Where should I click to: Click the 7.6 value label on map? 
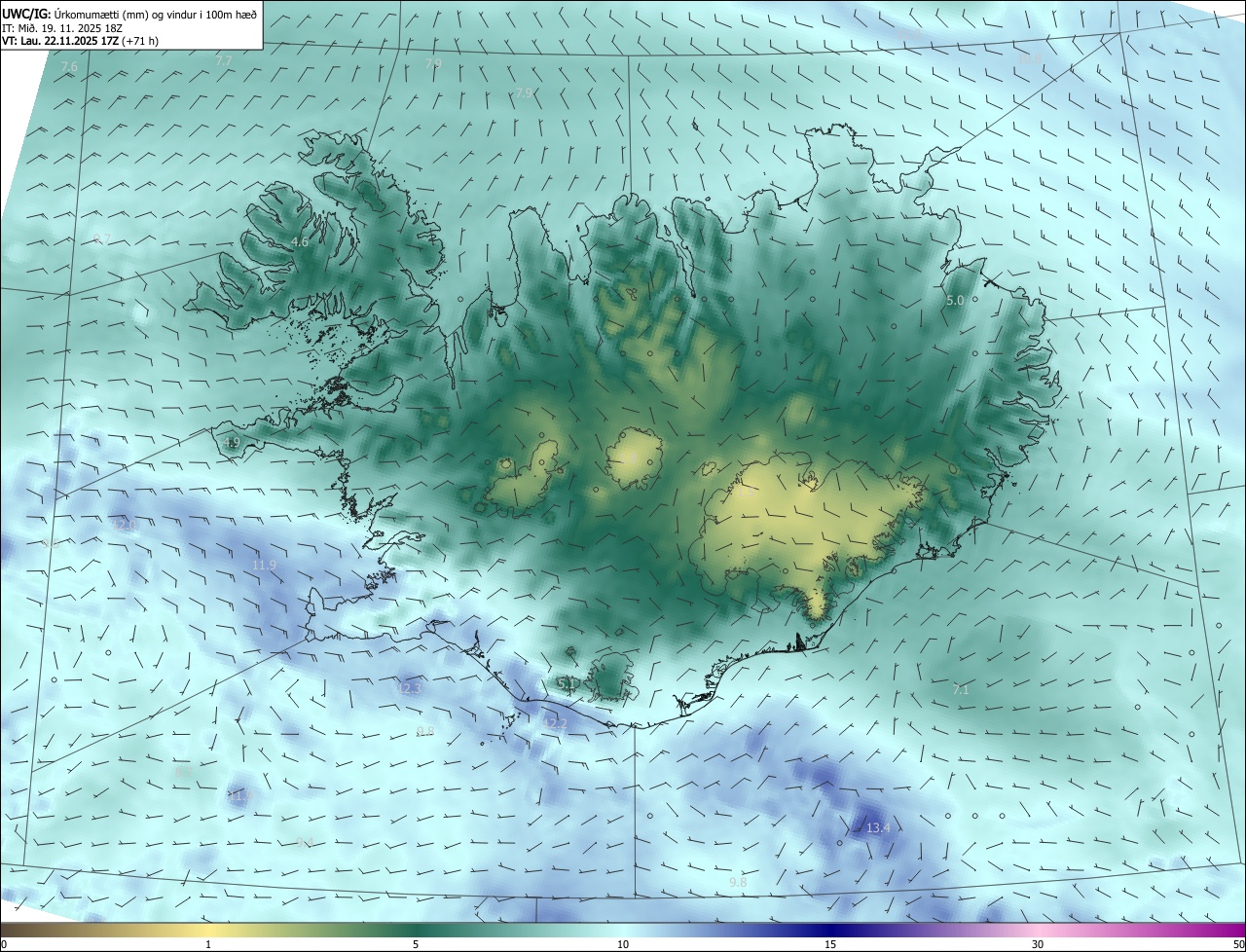point(68,66)
